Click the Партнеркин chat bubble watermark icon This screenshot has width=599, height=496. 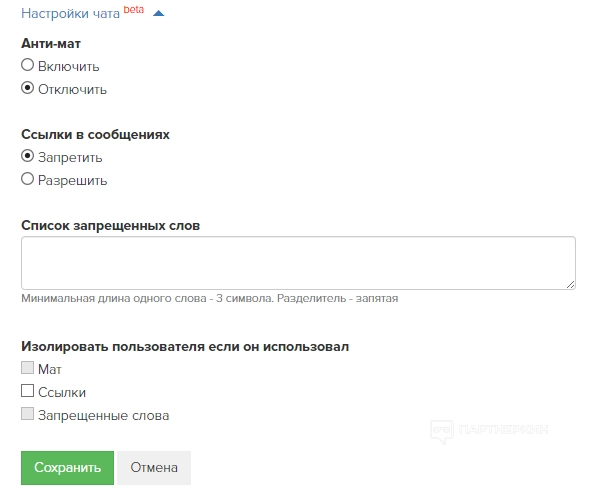click(x=442, y=432)
